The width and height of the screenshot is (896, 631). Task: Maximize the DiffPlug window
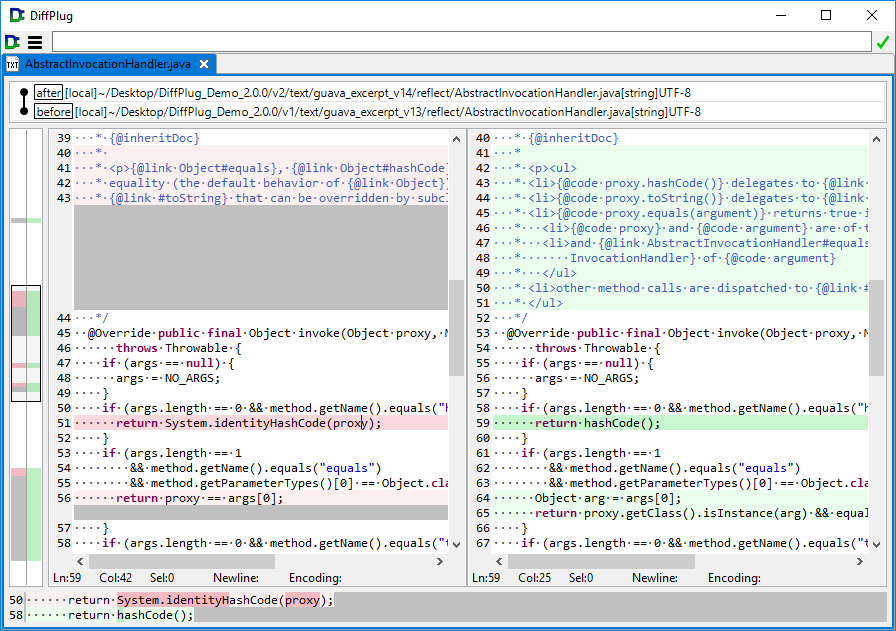click(x=826, y=15)
